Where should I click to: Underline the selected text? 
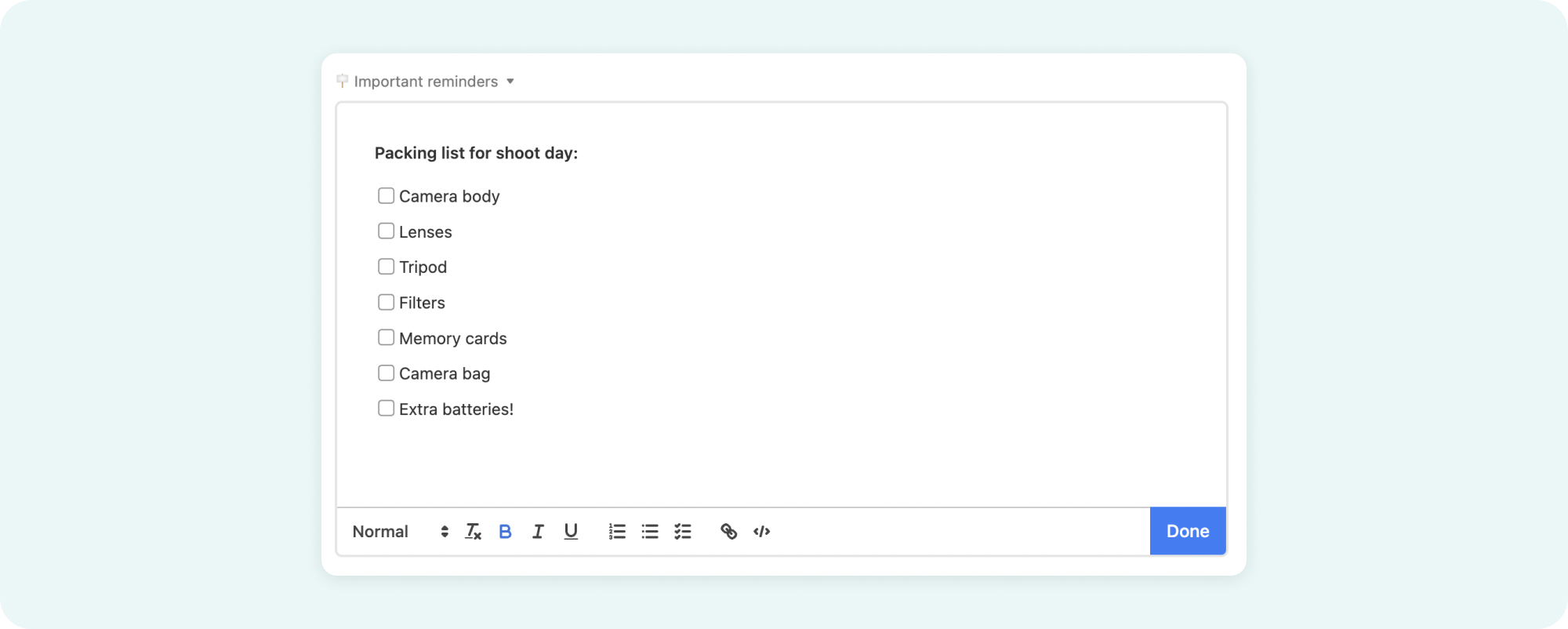point(571,531)
